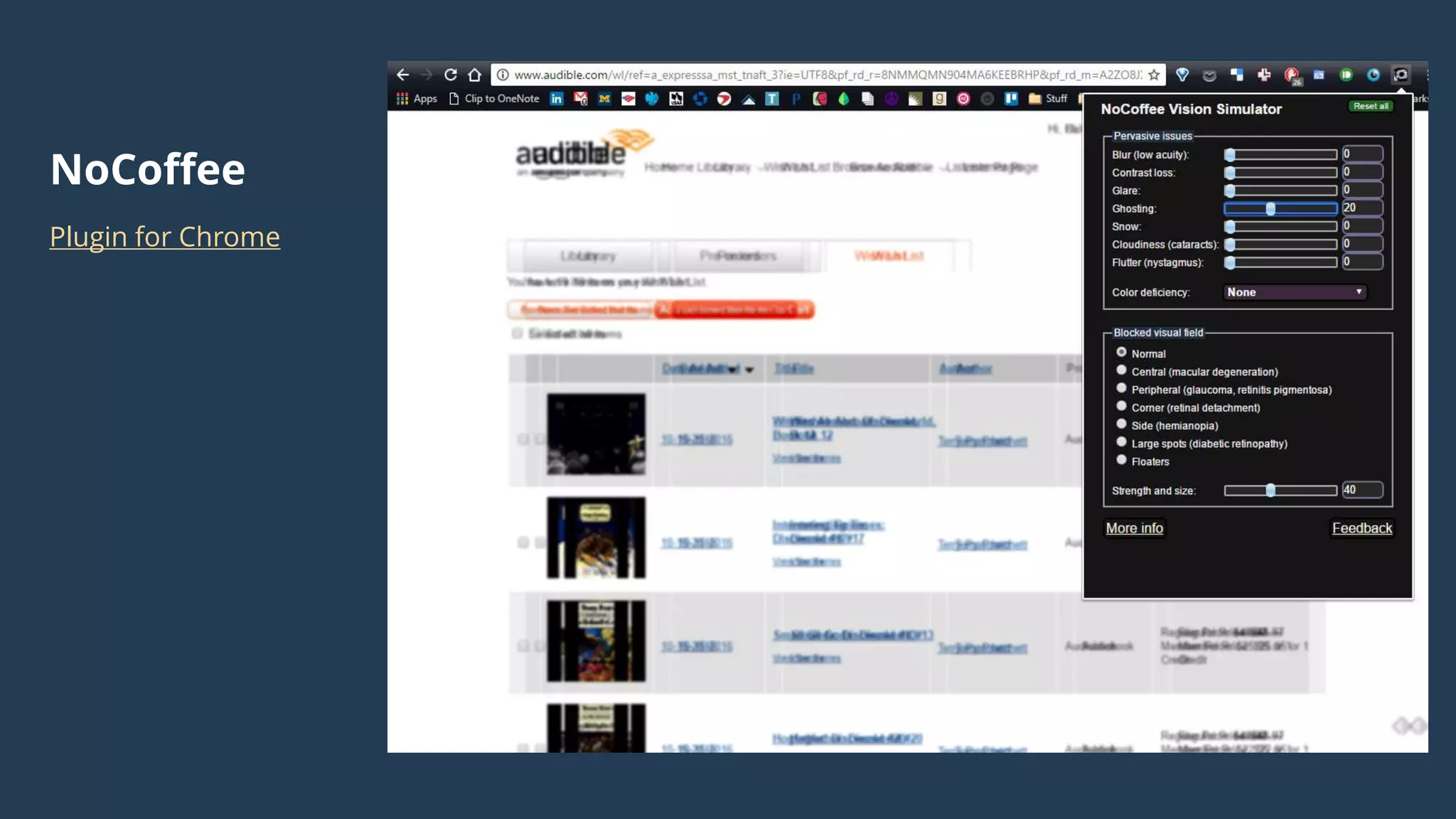
Task: Click the Pocket extension icon
Action: 1209,75
